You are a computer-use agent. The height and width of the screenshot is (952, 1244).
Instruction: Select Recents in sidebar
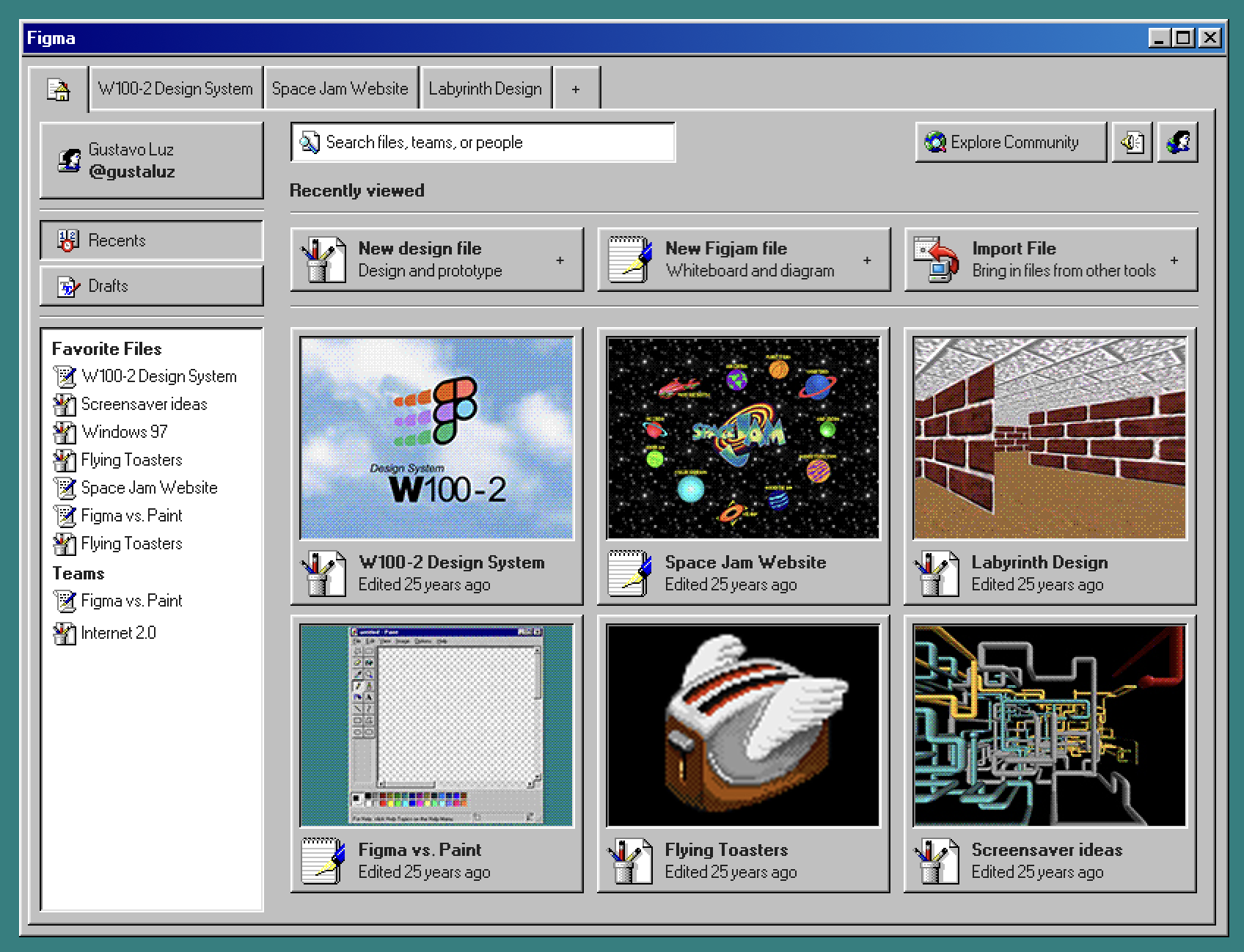pyautogui.click(x=152, y=241)
